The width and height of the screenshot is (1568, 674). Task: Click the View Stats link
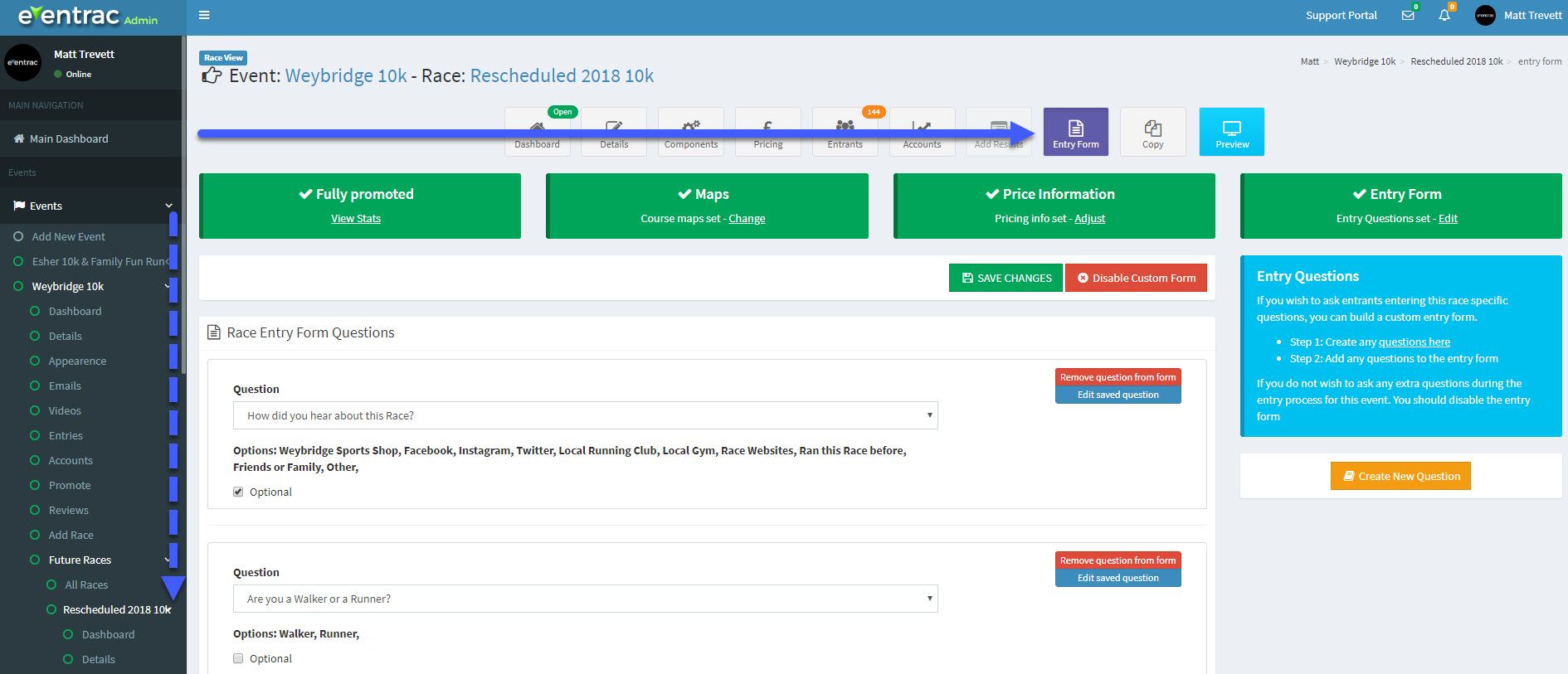356,219
